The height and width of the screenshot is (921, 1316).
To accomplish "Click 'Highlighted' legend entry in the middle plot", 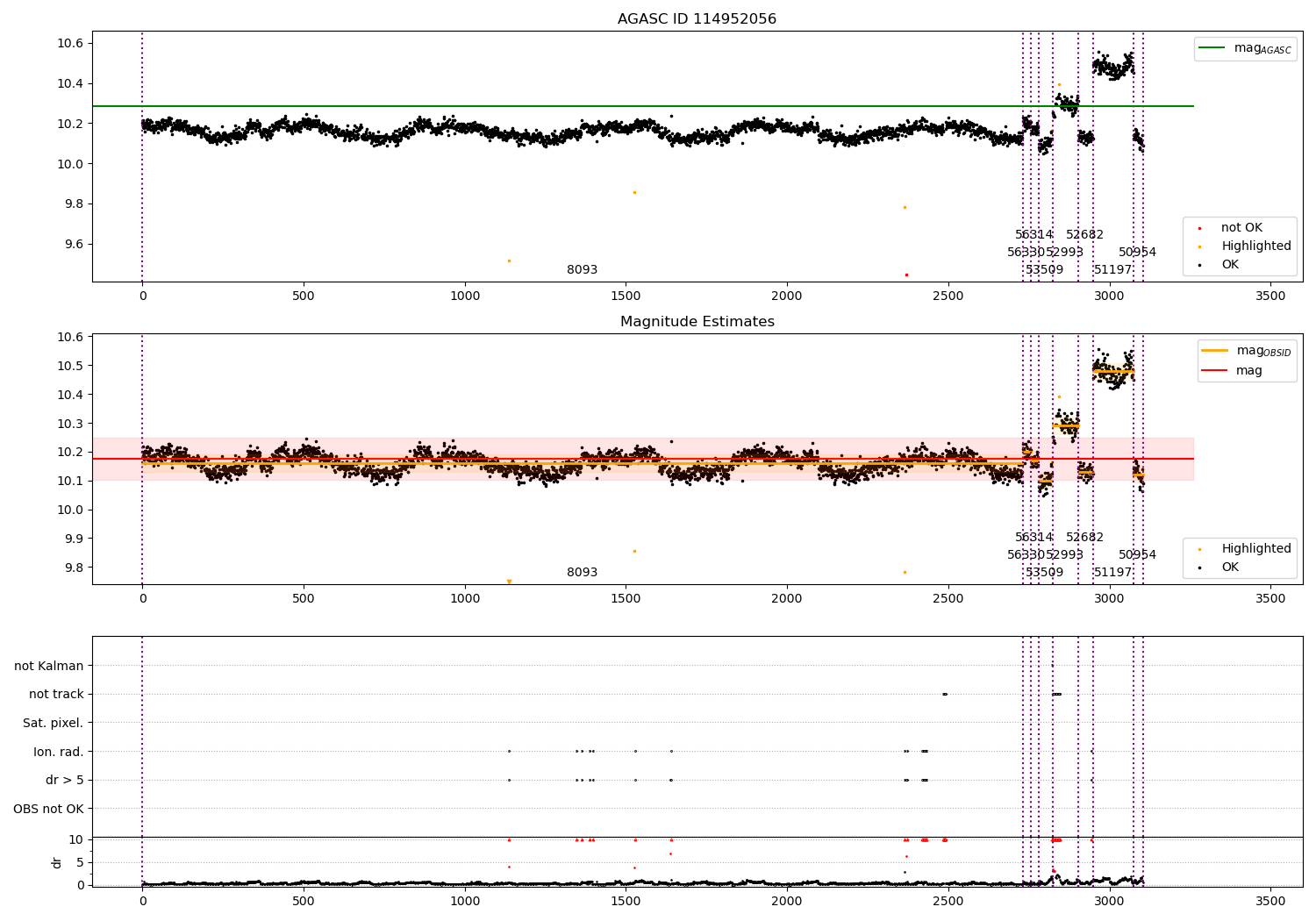I will (1256, 549).
